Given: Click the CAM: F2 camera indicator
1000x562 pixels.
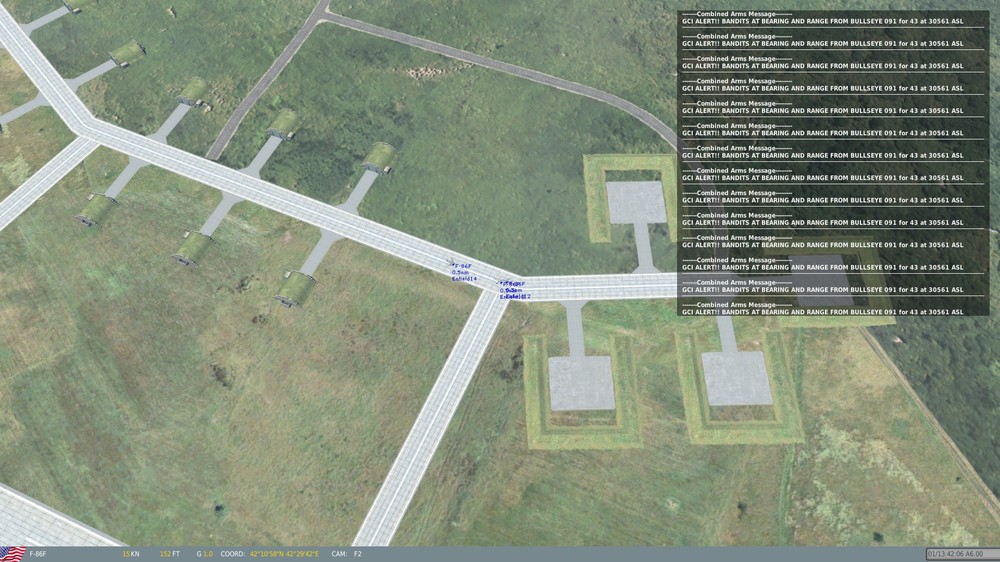Looking at the screenshot, I should [x=346, y=554].
